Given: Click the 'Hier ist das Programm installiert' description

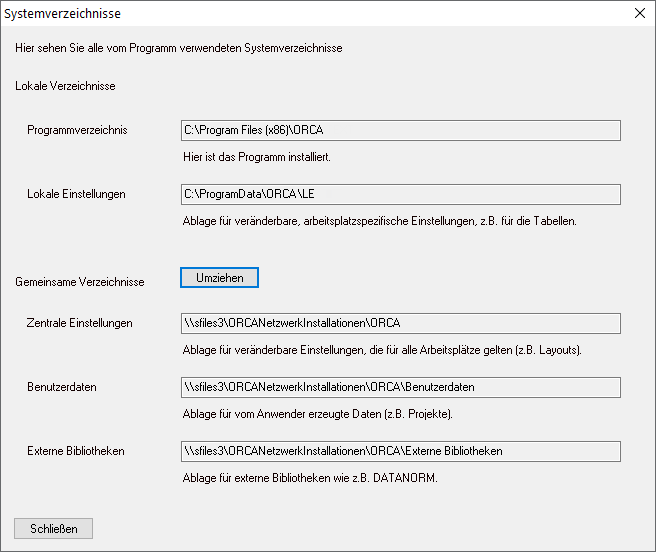Looking at the screenshot, I should coord(257,157).
